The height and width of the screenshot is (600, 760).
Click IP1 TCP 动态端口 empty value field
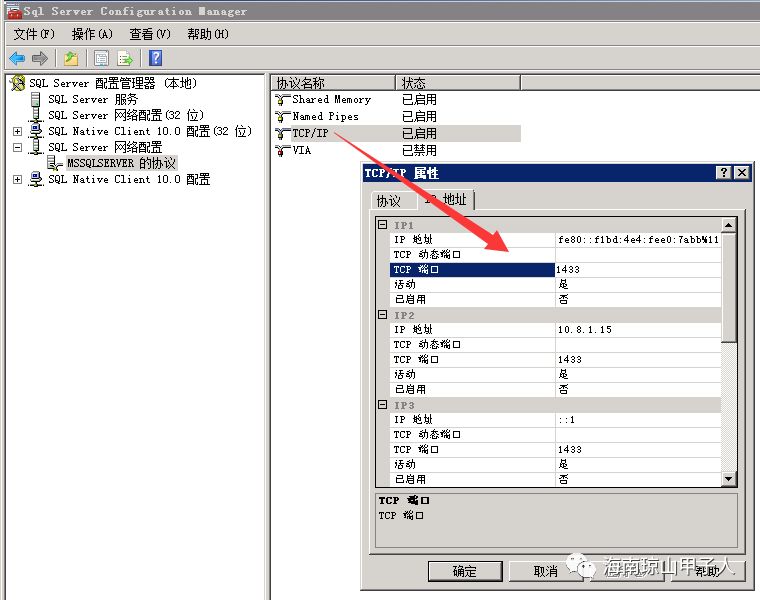(x=638, y=255)
